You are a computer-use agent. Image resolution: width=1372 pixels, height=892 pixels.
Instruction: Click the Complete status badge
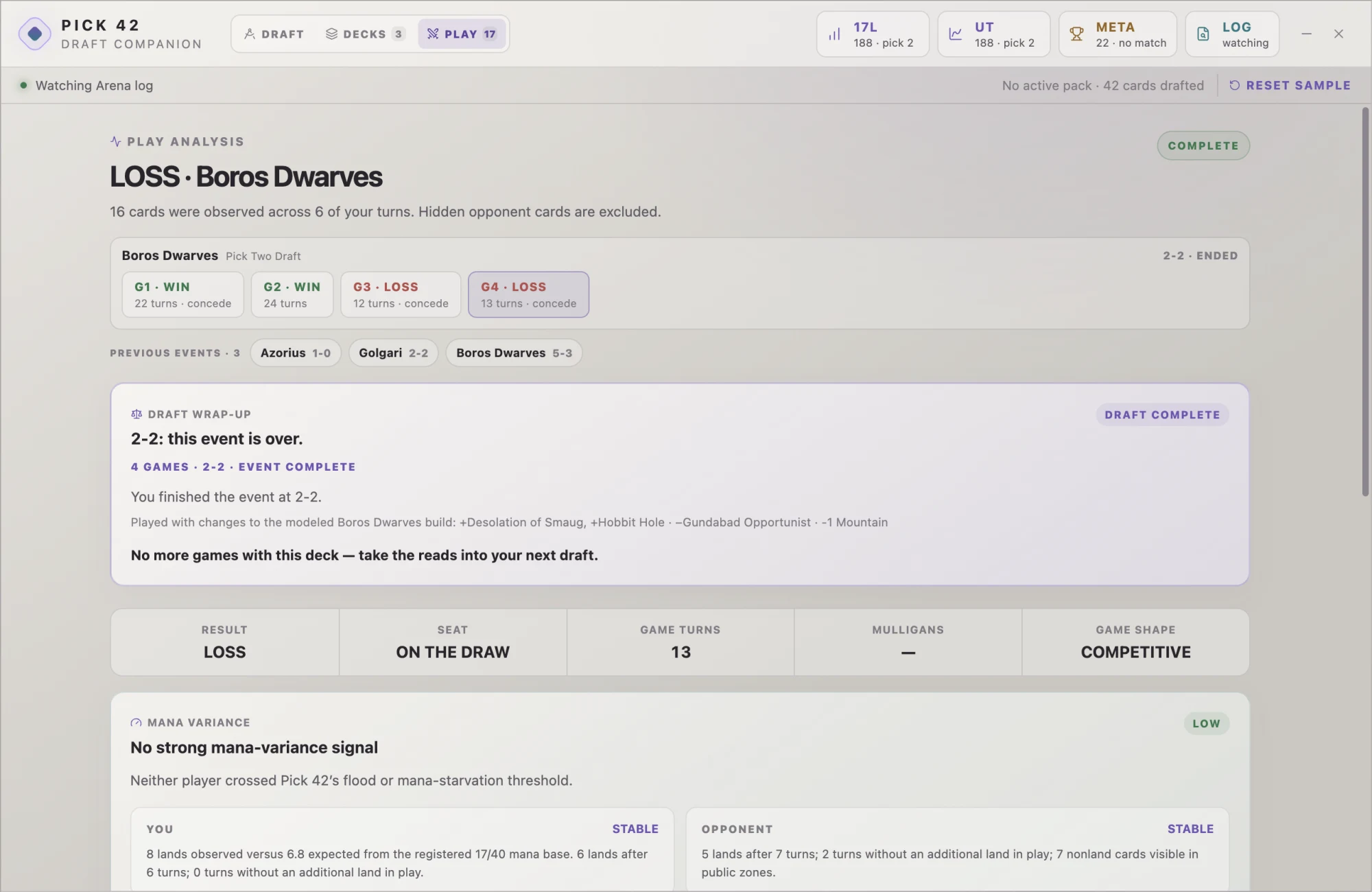pos(1203,145)
